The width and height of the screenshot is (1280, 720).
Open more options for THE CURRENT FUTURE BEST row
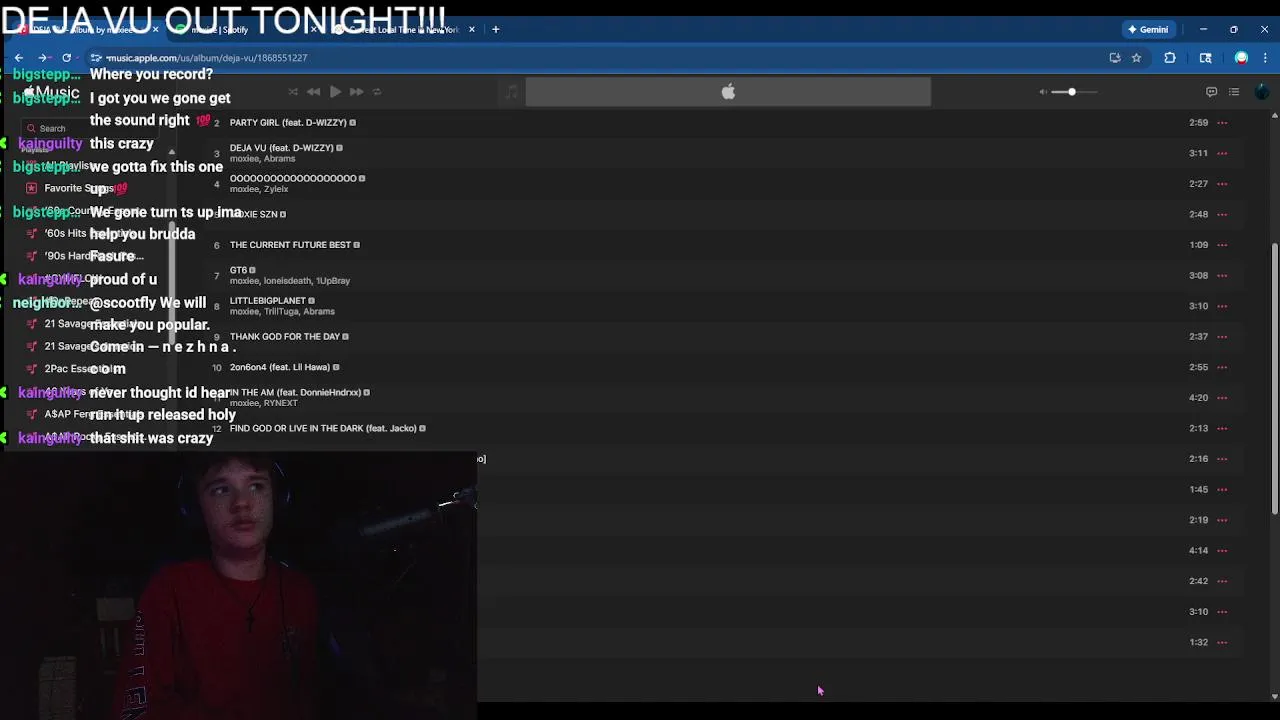point(1222,245)
